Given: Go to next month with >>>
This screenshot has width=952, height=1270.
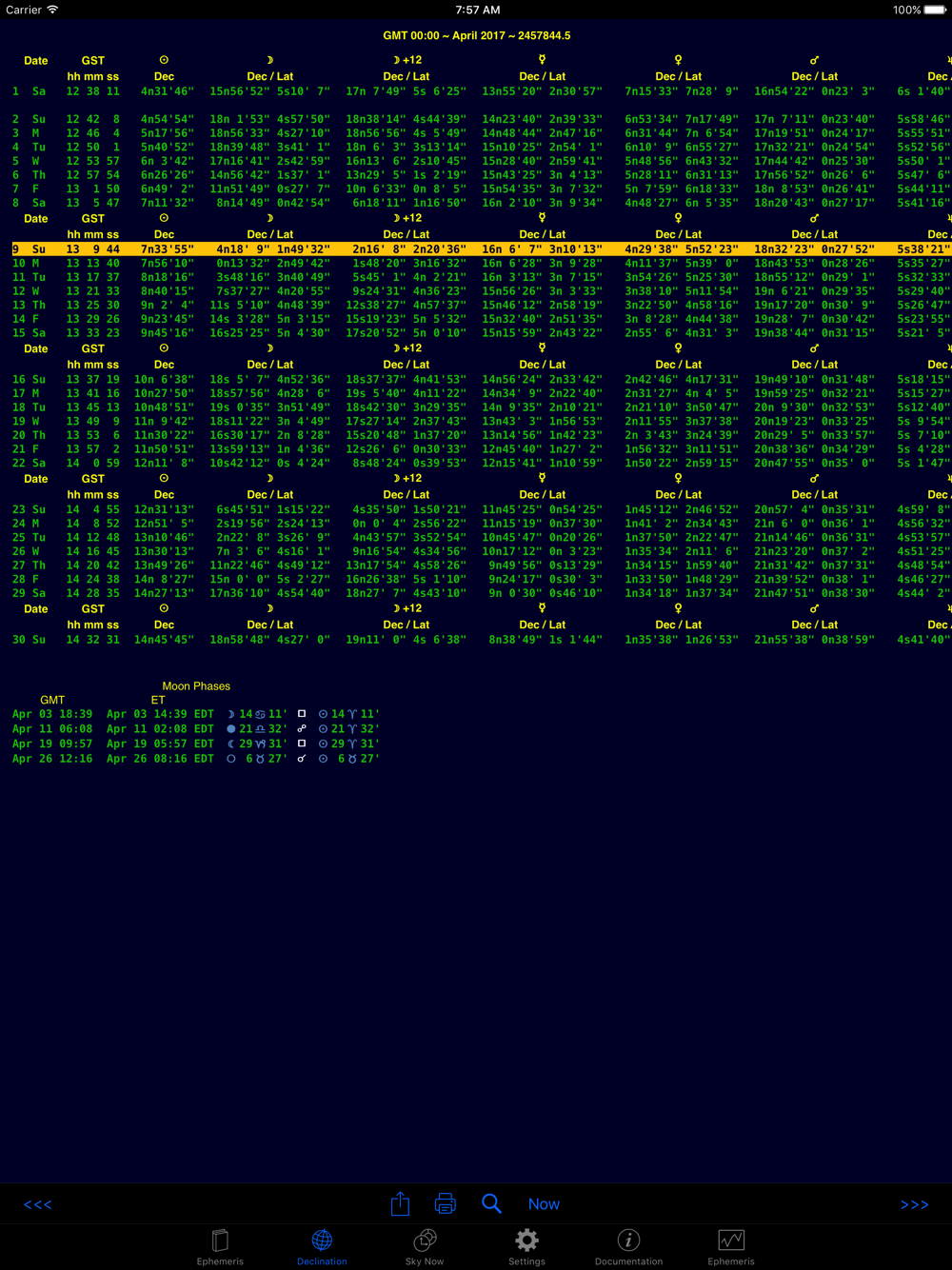Looking at the screenshot, I should (914, 1204).
